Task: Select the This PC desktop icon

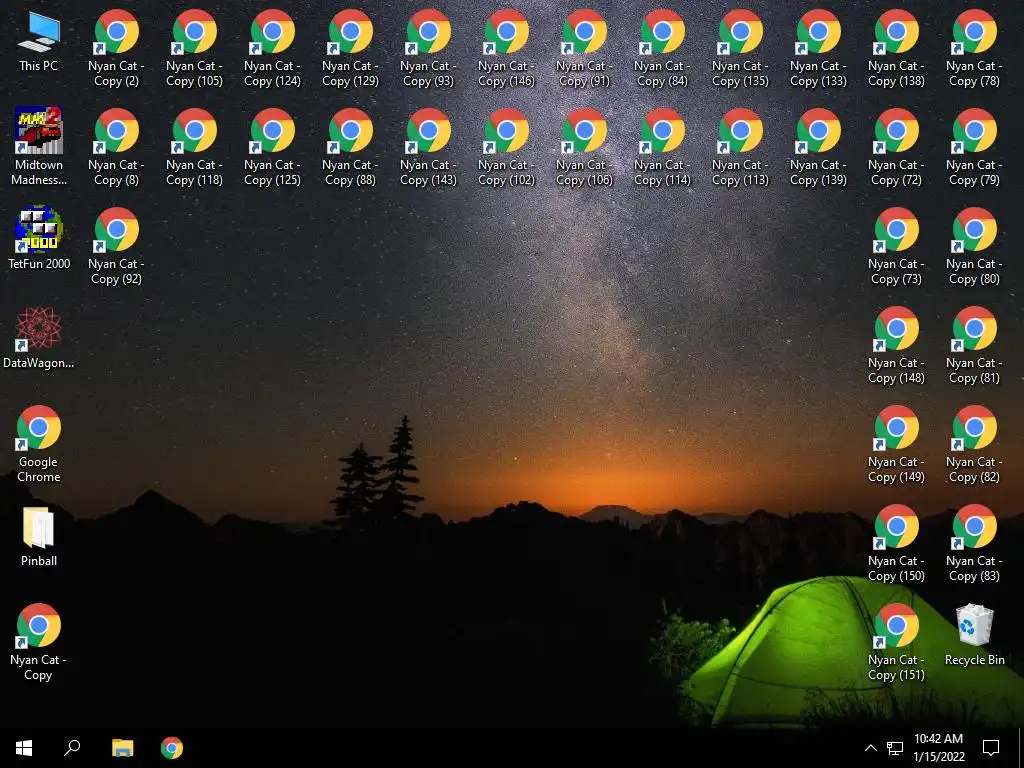Action: (x=39, y=40)
